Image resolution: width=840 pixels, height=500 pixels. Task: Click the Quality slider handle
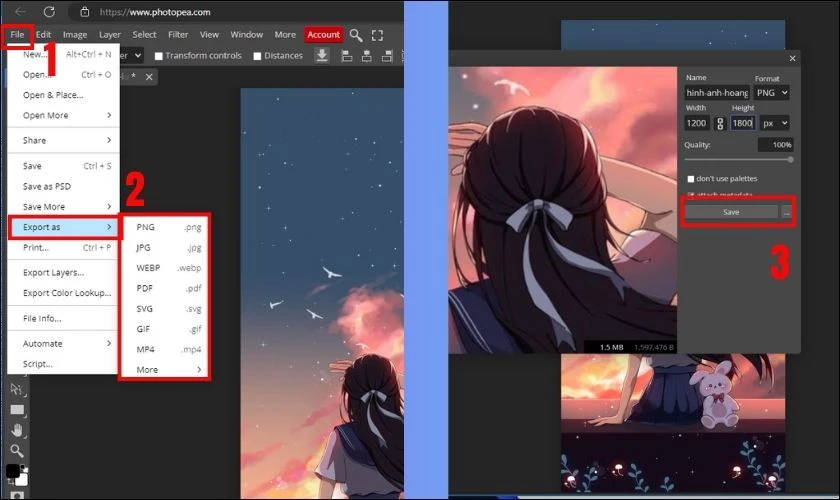[x=790, y=160]
